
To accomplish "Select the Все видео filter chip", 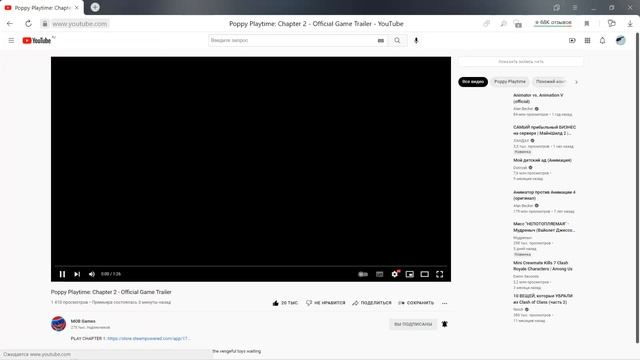I will (x=473, y=82).
